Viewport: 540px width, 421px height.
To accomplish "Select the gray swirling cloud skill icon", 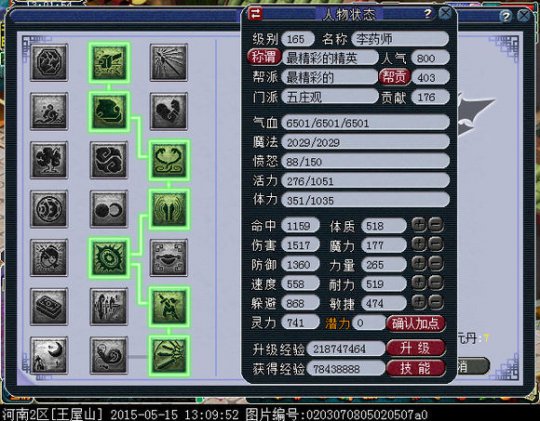I will 109,160.
